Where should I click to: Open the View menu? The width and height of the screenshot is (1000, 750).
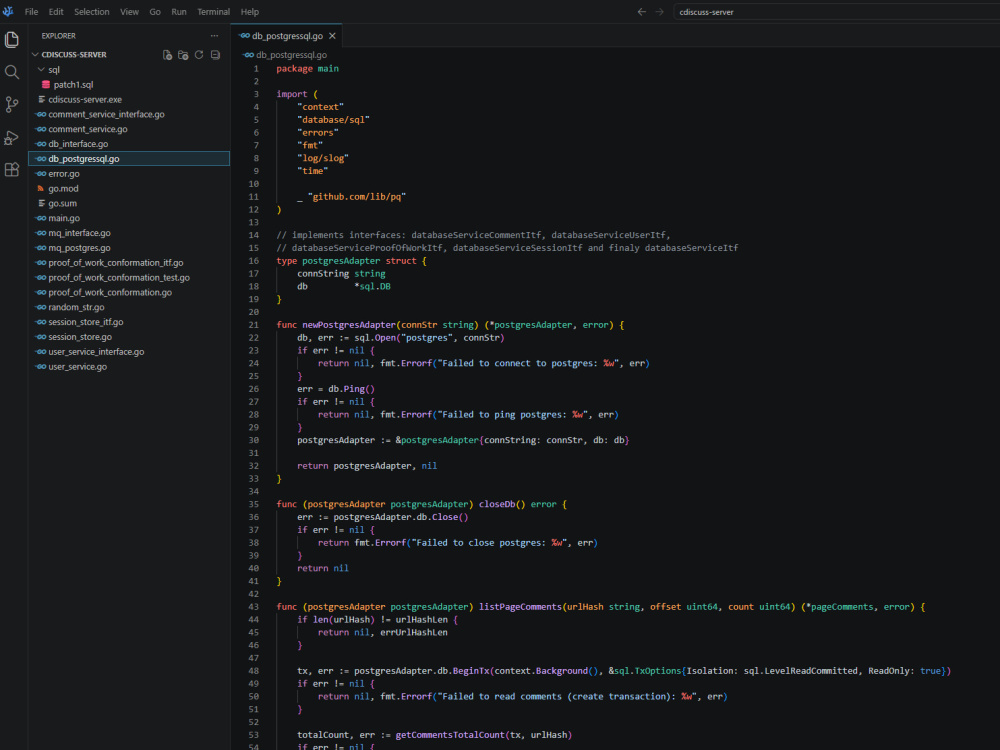coord(129,11)
